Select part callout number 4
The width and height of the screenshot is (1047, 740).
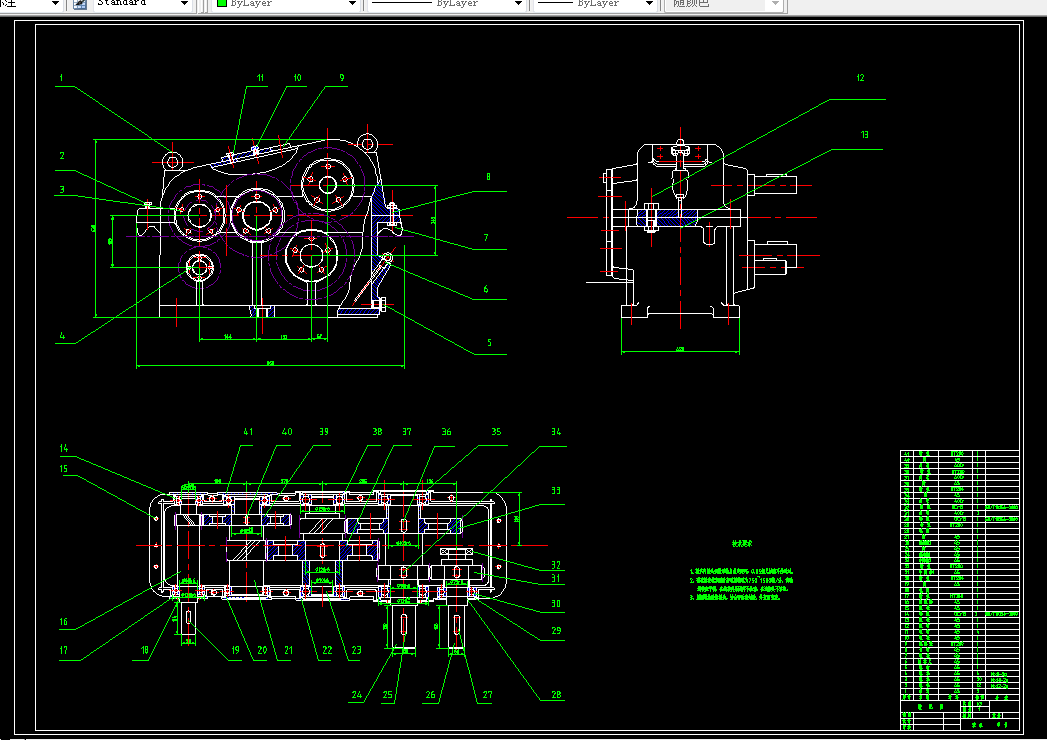(62, 336)
